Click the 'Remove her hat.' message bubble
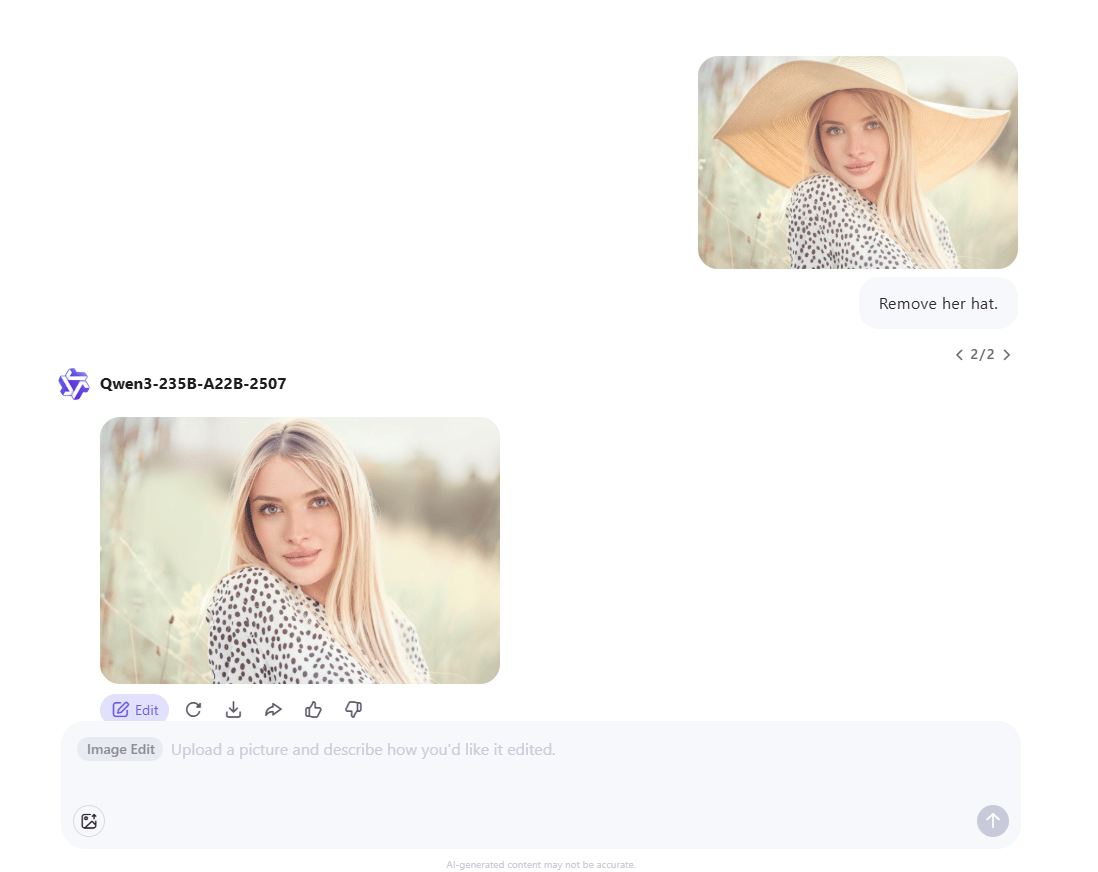The width and height of the screenshot is (1098, 872). coord(938,303)
